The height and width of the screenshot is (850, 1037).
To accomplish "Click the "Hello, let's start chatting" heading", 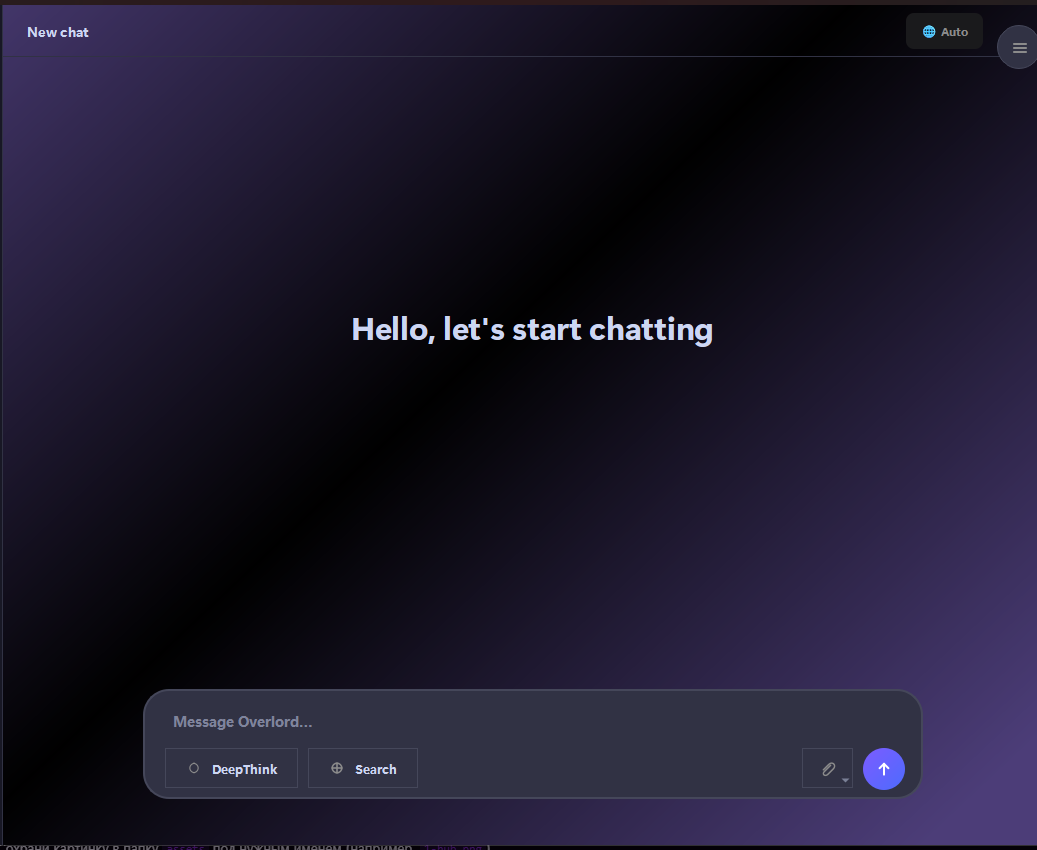I will 532,329.
